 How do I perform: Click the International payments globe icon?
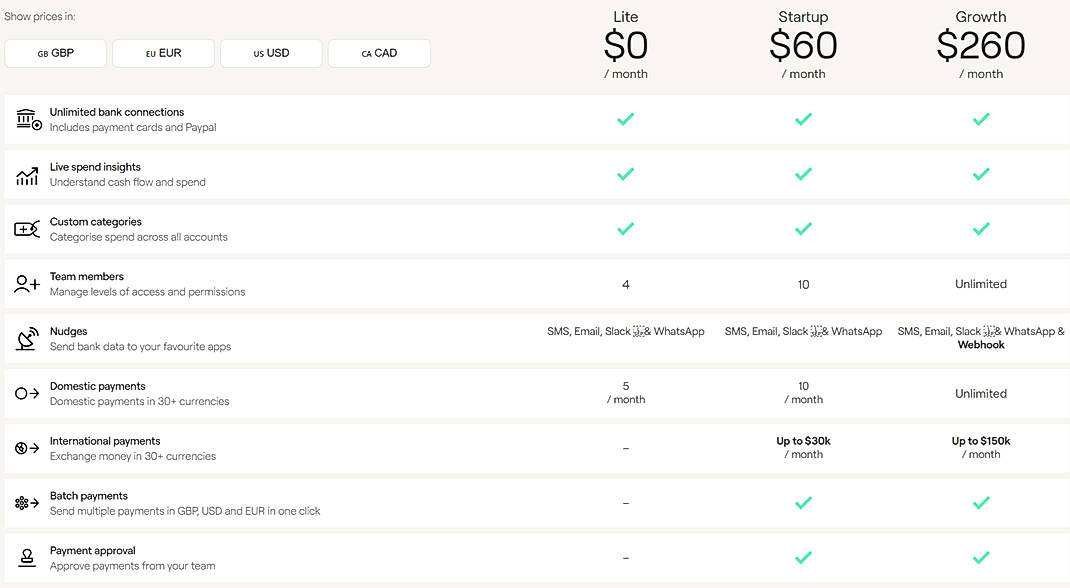click(x=27, y=448)
